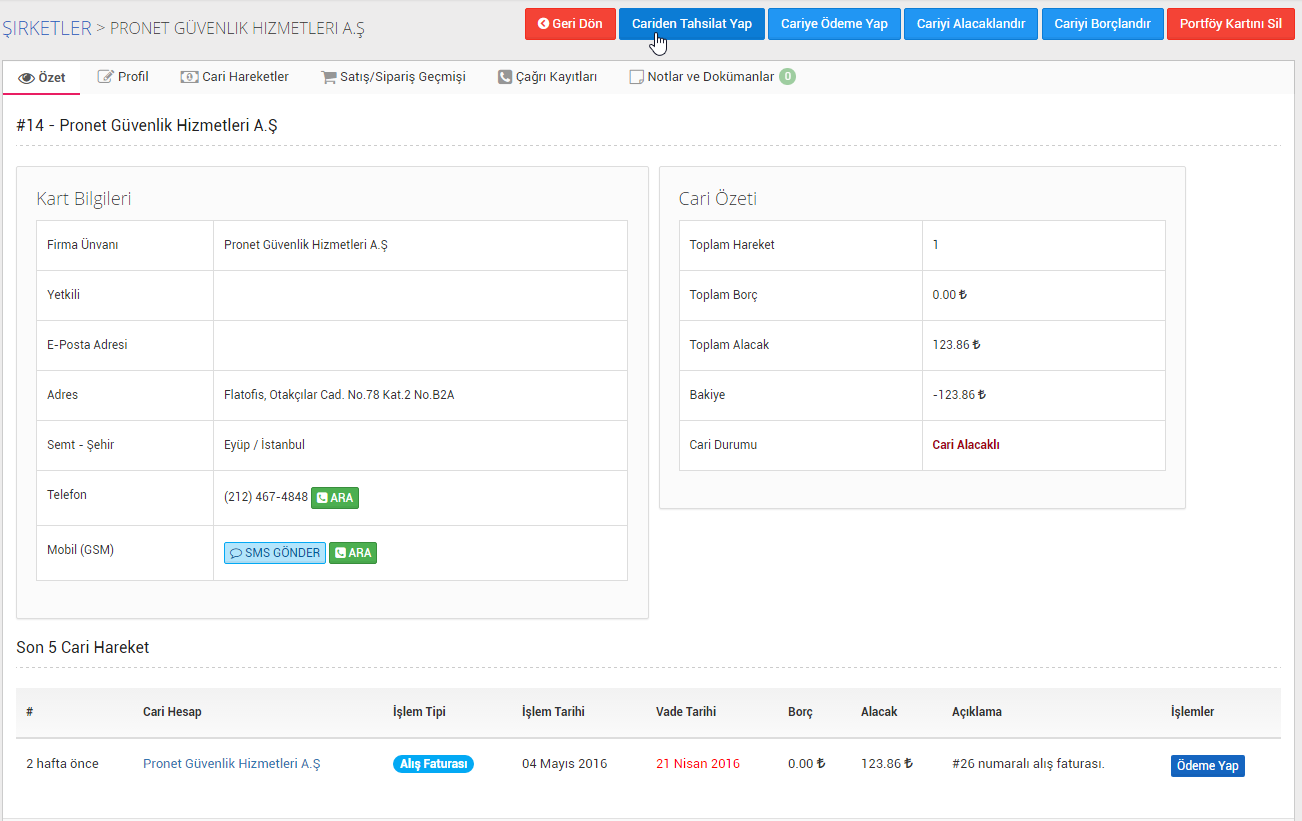Switch to Çağrı Kayıtları tab
This screenshot has width=1302, height=821.
(x=547, y=76)
